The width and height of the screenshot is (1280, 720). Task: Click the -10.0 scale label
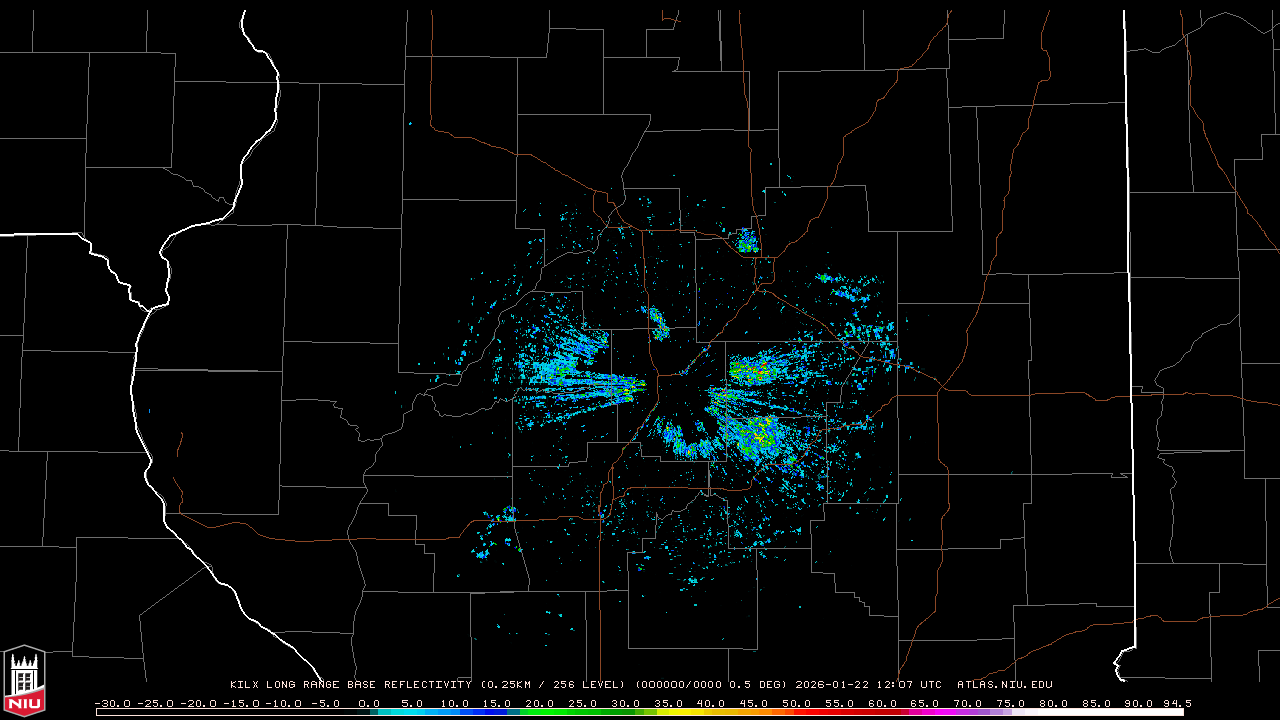coord(284,704)
